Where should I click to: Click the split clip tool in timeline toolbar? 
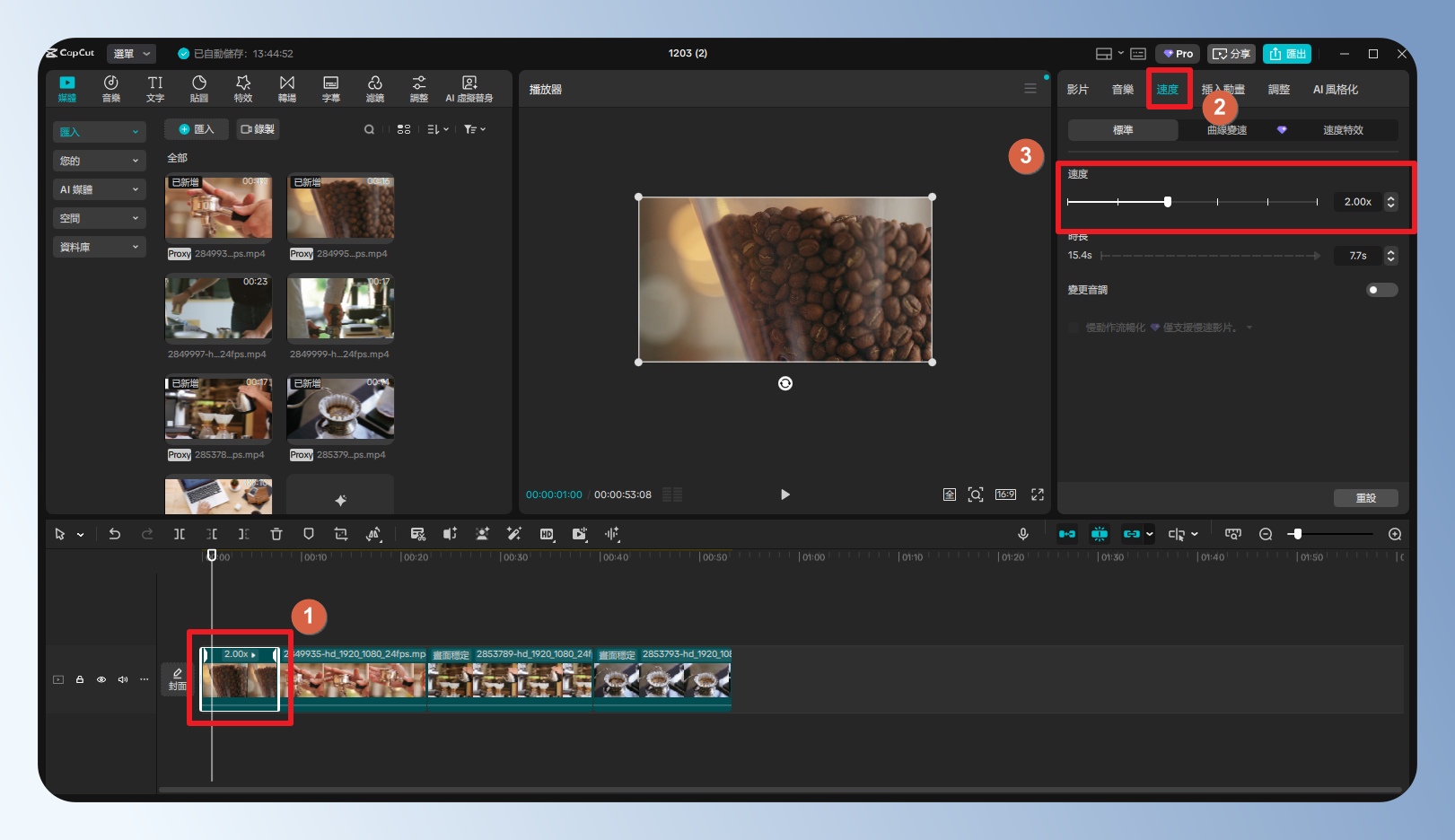[180, 534]
